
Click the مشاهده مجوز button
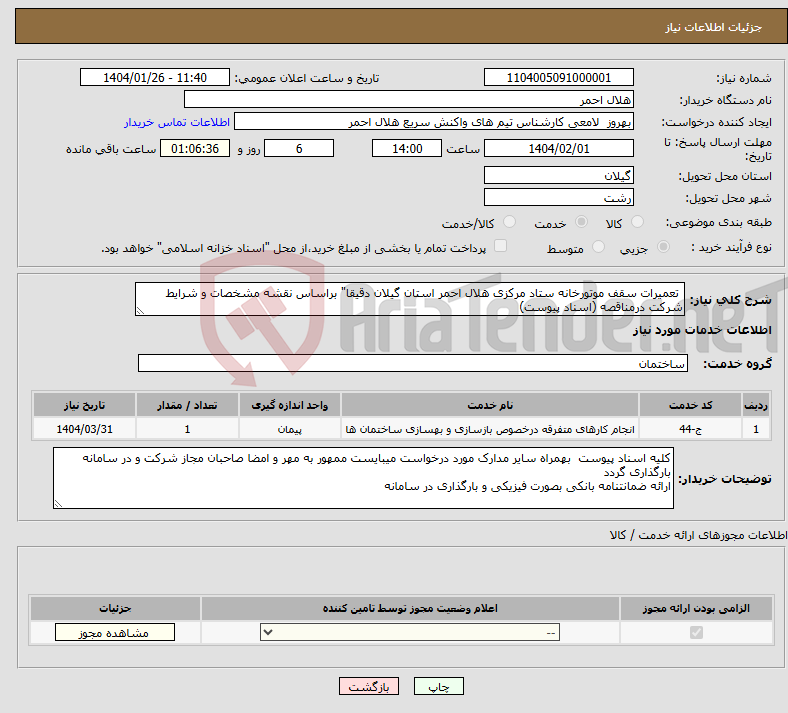pyautogui.click(x=115, y=633)
